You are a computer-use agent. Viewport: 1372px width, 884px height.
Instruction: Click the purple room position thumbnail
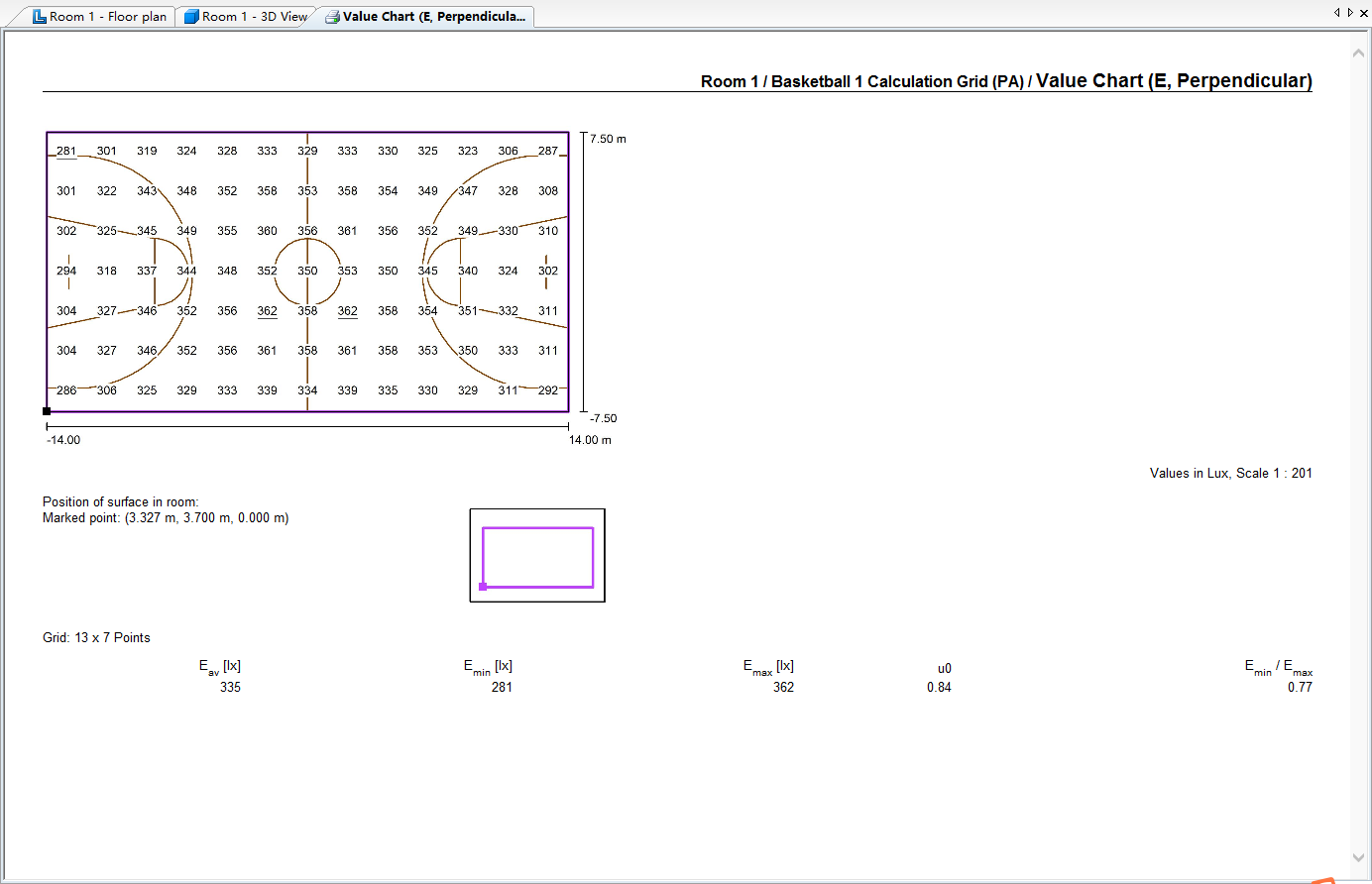click(537, 556)
